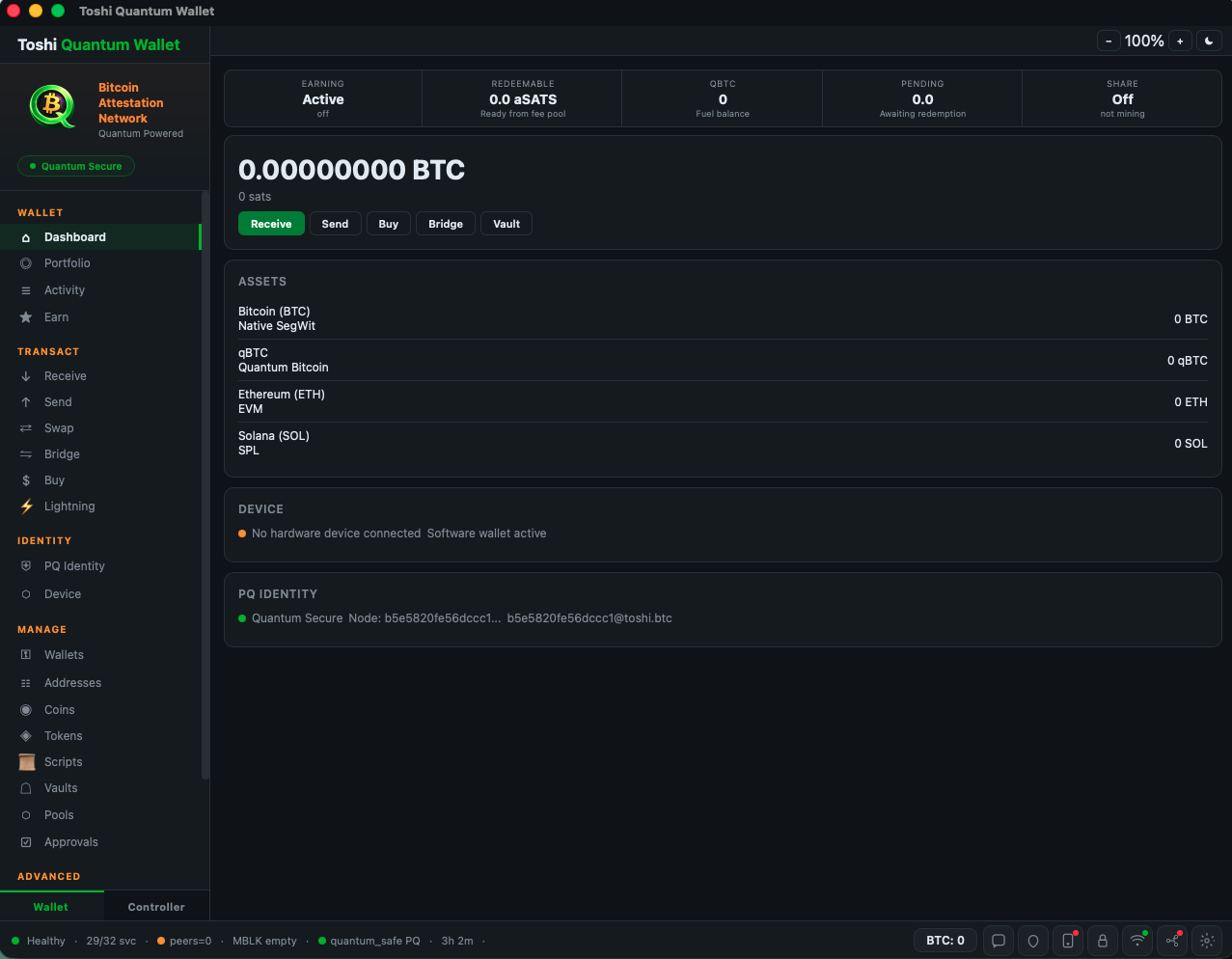This screenshot has width=1232, height=959.
Task: Open the phone device icon with red dot
Action: pos(1068,941)
